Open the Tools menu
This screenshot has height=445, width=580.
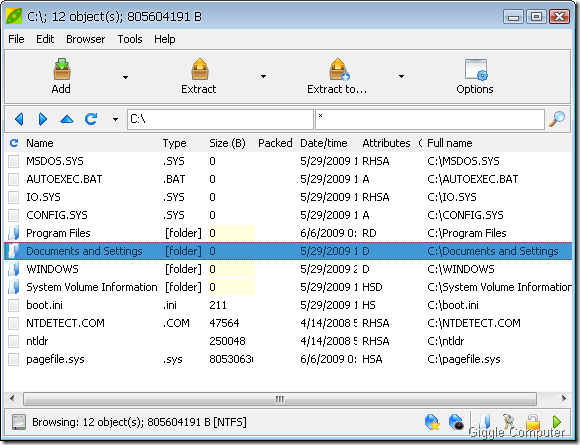[130, 39]
